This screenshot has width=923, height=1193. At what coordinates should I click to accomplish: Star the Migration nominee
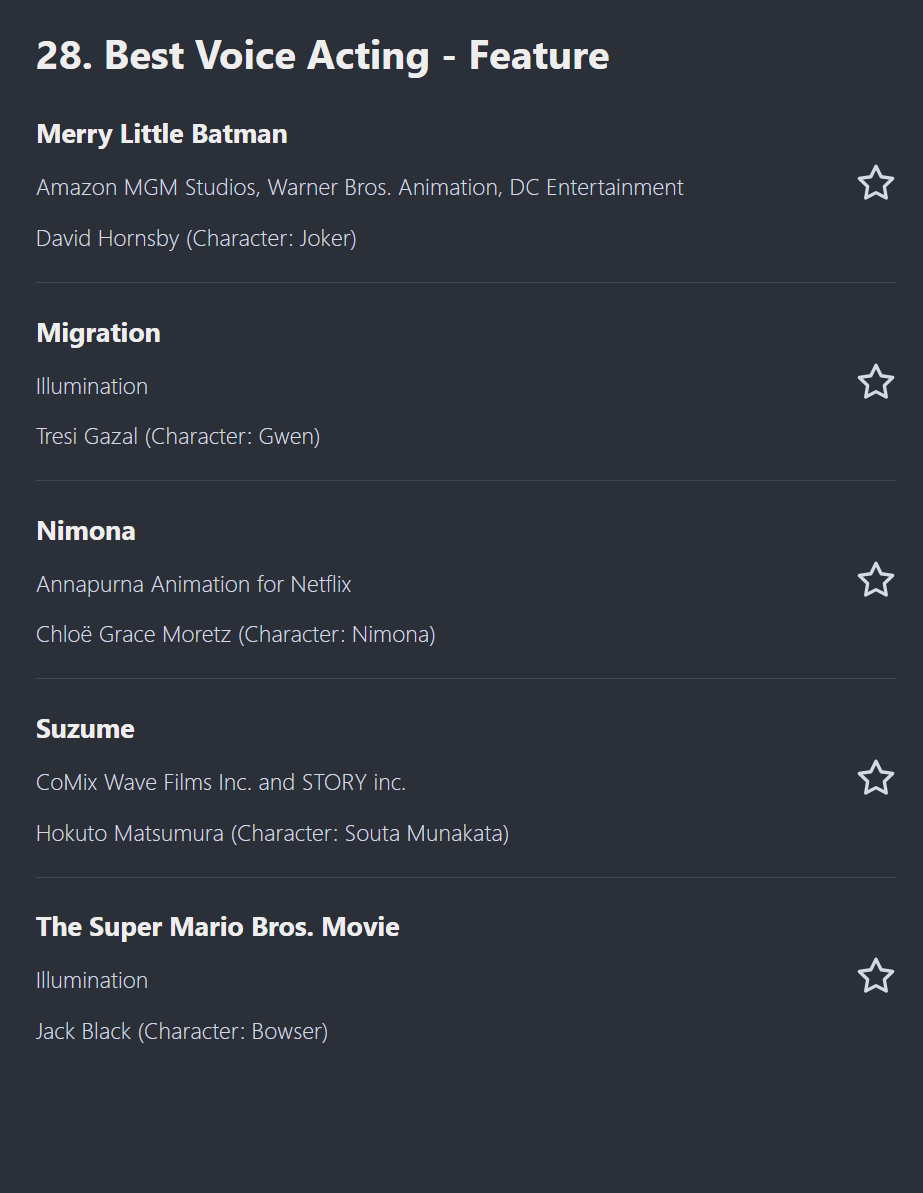875,382
